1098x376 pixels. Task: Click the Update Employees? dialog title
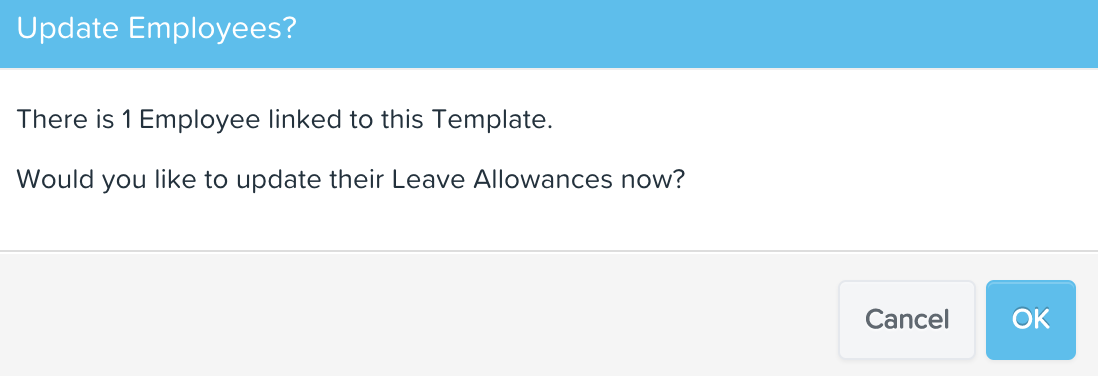tap(156, 29)
